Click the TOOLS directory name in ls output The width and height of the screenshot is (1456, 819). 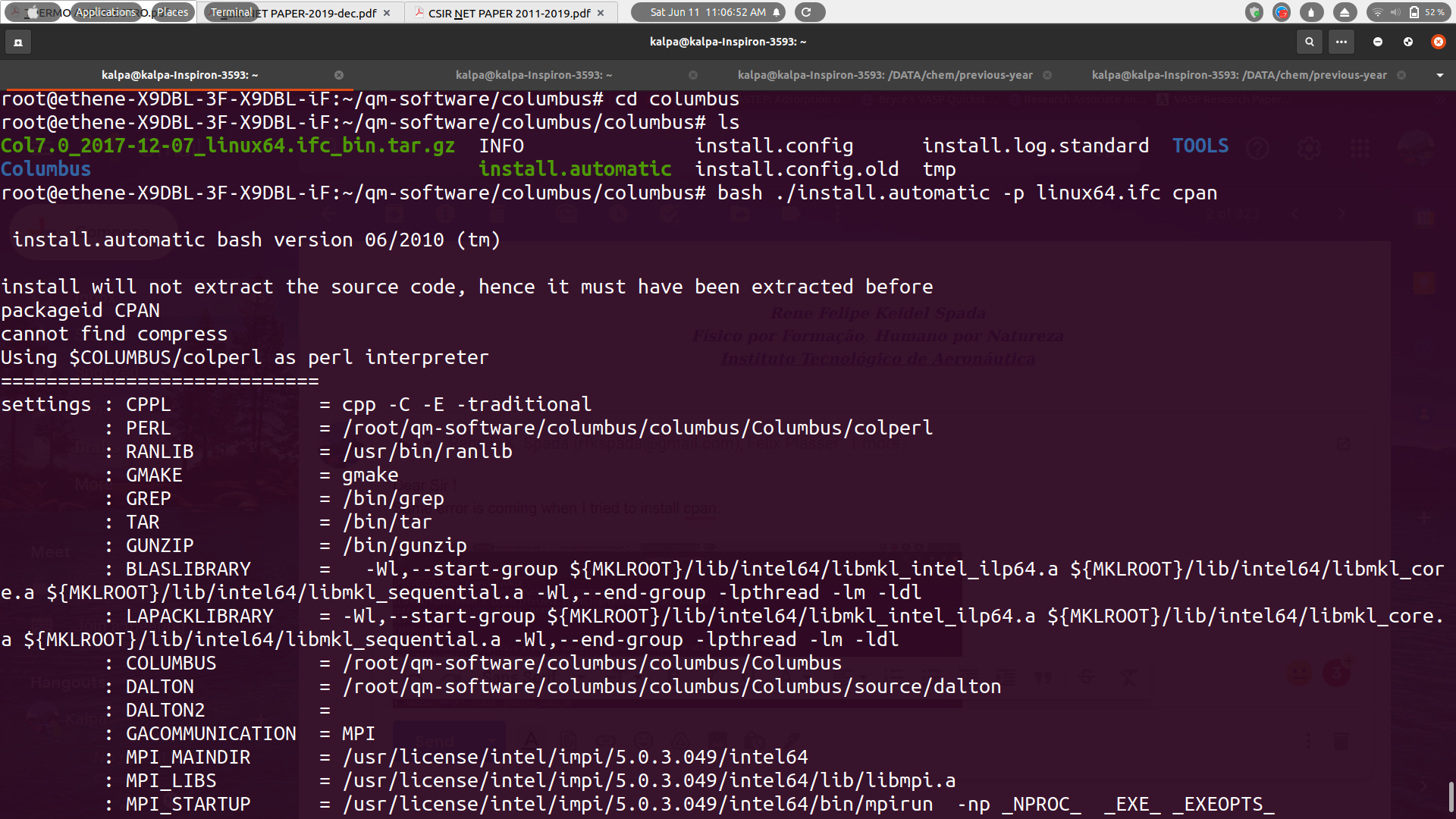point(1200,146)
